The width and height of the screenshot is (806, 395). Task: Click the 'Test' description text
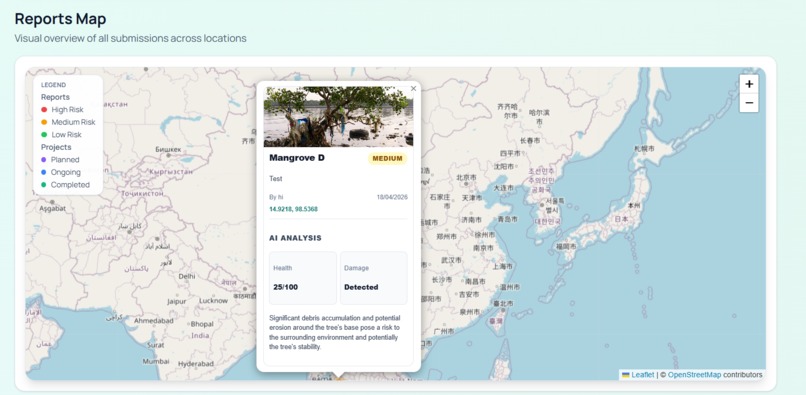(276, 178)
